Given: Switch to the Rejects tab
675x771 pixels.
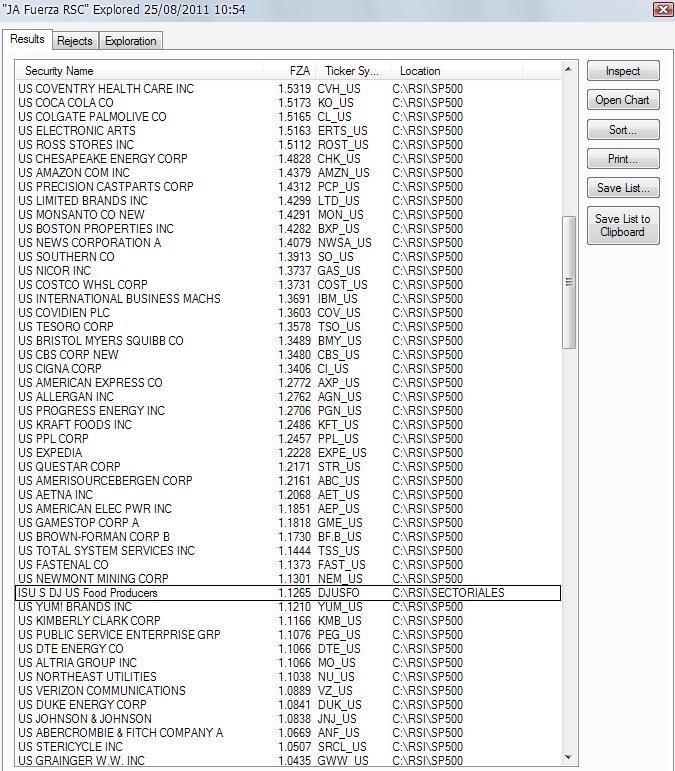Looking at the screenshot, I should point(75,41).
